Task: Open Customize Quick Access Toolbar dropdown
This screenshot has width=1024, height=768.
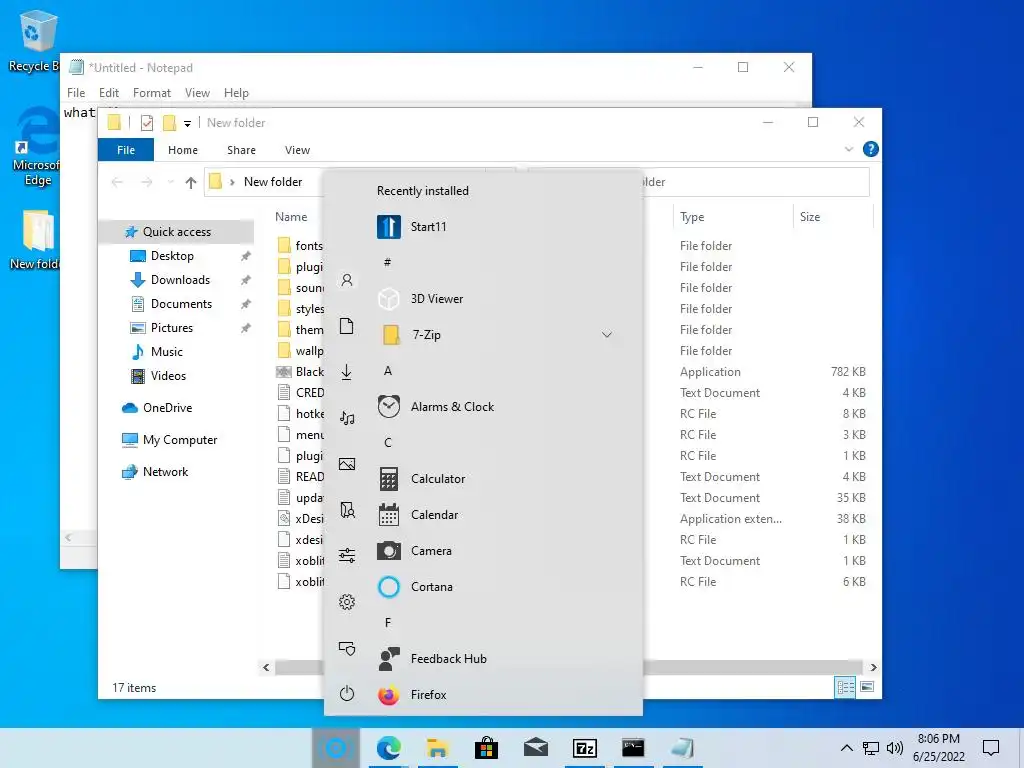Action: click(187, 123)
